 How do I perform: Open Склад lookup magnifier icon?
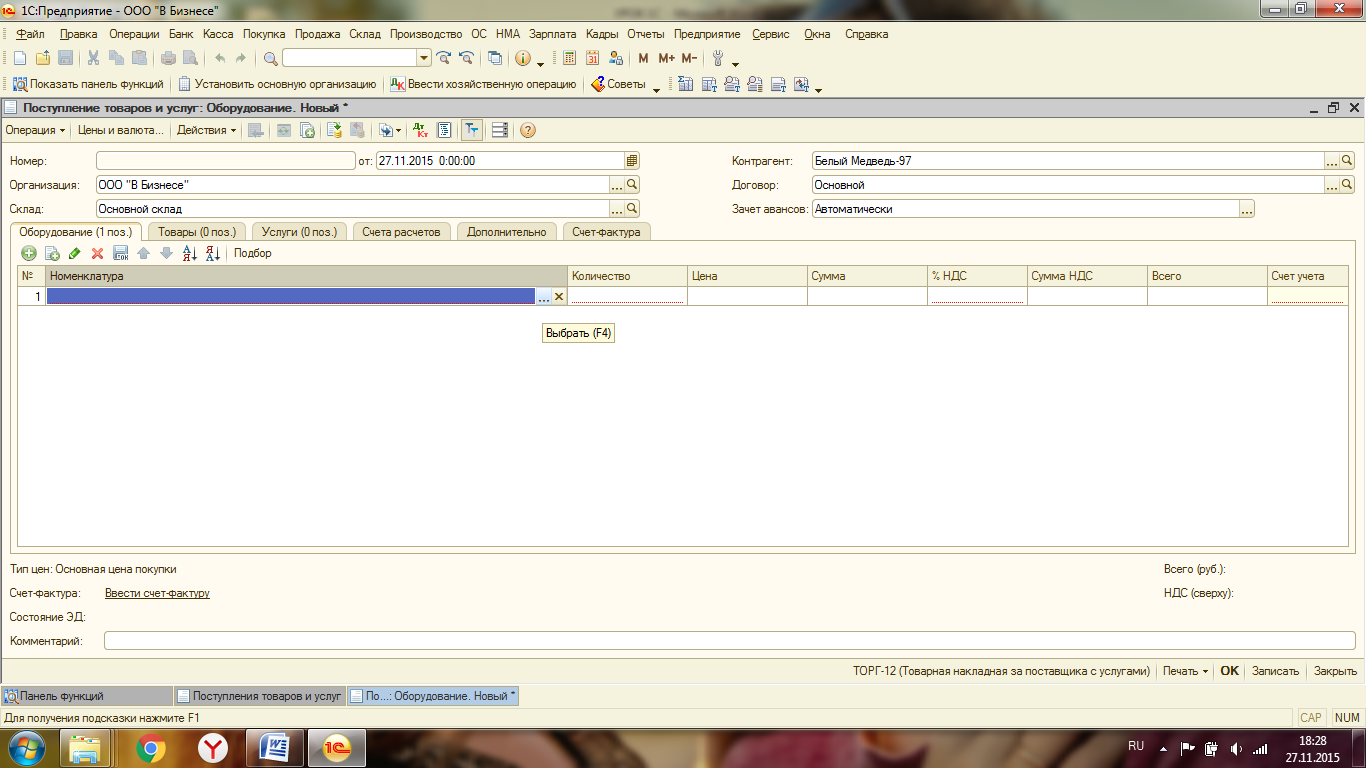632,209
